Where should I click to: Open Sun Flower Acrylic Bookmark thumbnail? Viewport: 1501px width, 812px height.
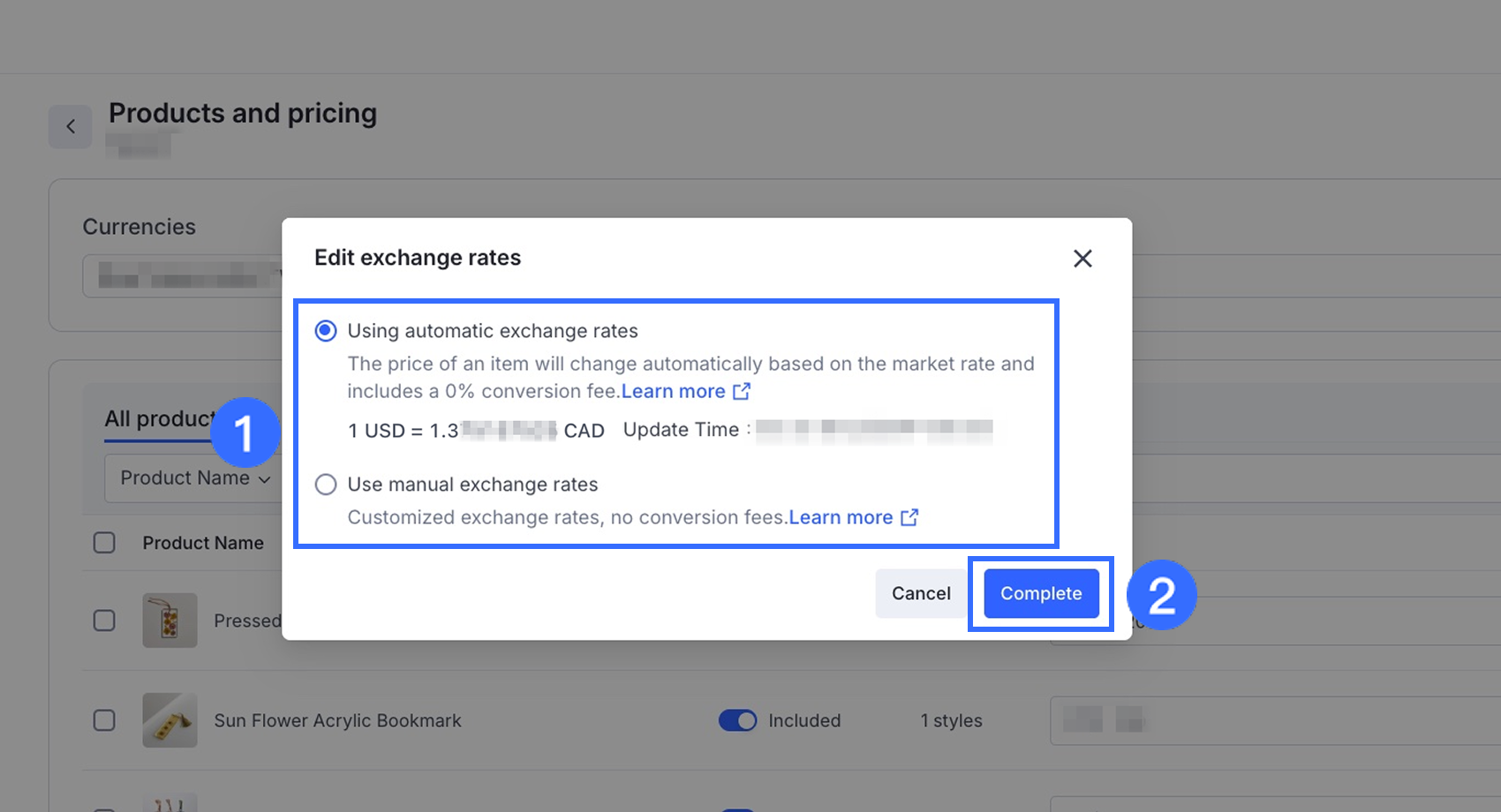coord(170,720)
